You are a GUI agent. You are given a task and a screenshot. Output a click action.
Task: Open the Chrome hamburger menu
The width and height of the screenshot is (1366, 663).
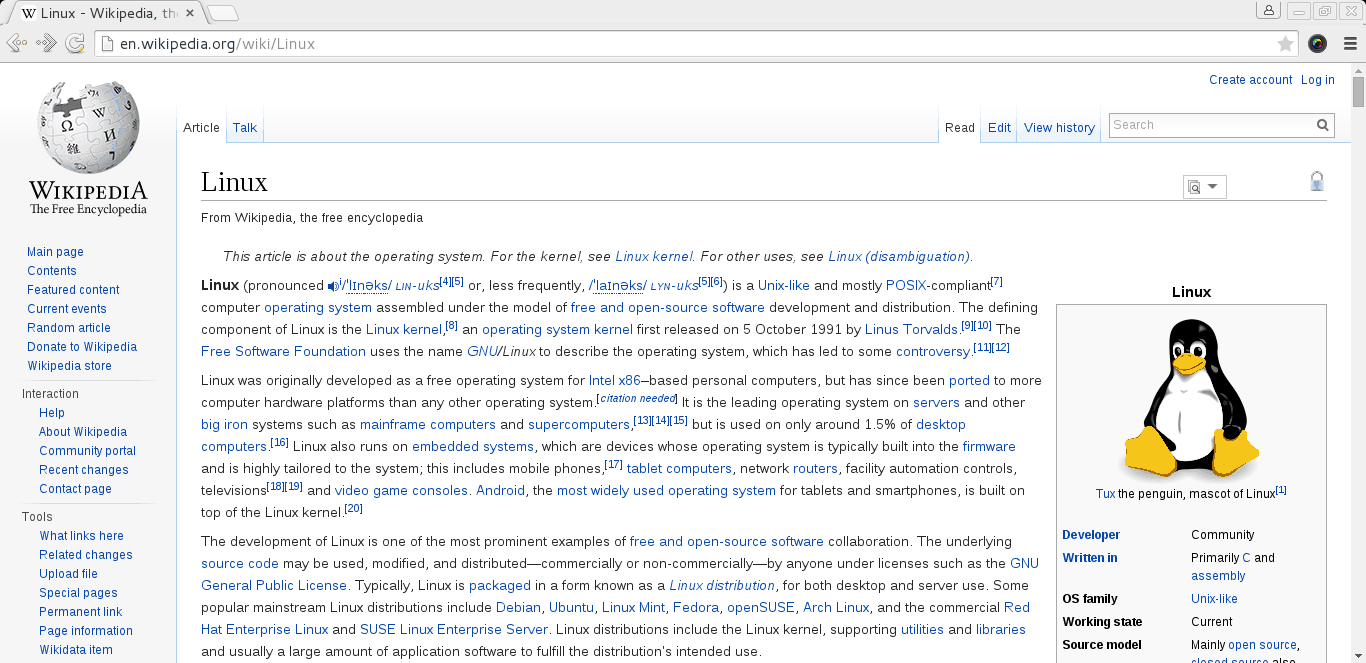tap(1350, 43)
